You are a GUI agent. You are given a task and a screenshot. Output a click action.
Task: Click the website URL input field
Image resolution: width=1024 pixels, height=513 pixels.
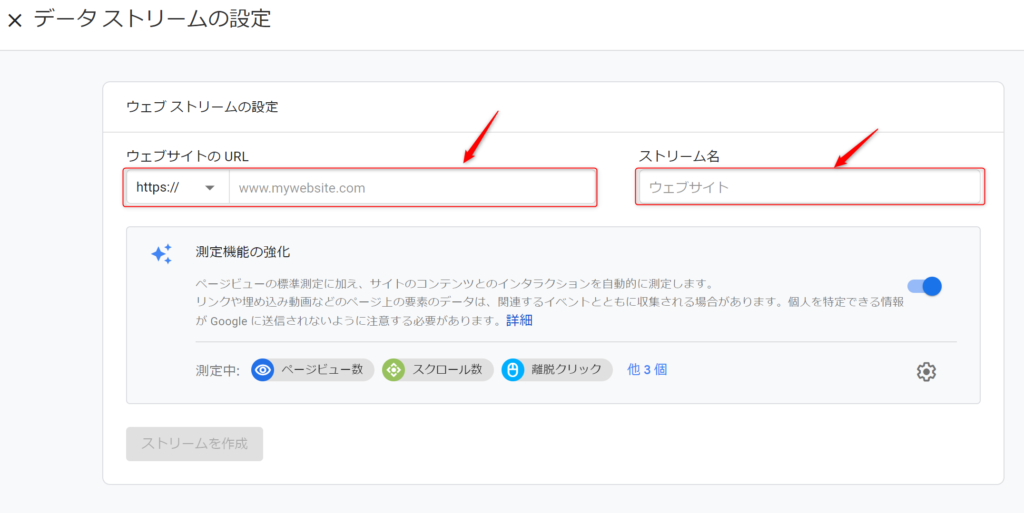[411, 188]
